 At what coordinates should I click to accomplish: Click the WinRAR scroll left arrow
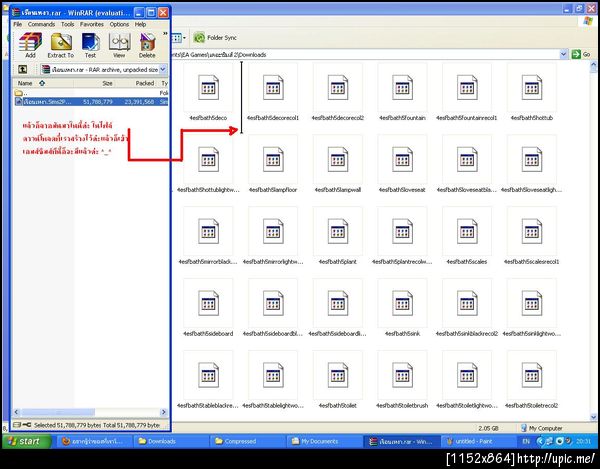pos(16,412)
